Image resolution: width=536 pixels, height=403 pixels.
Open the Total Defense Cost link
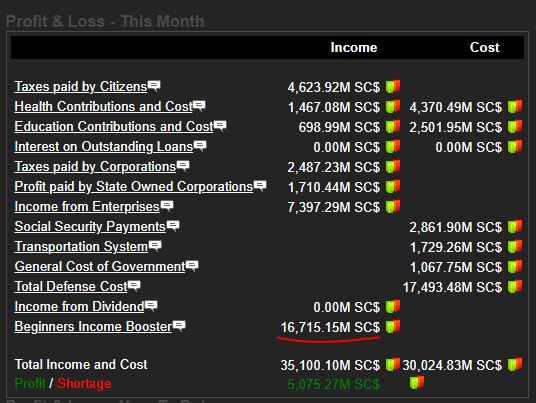71,286
